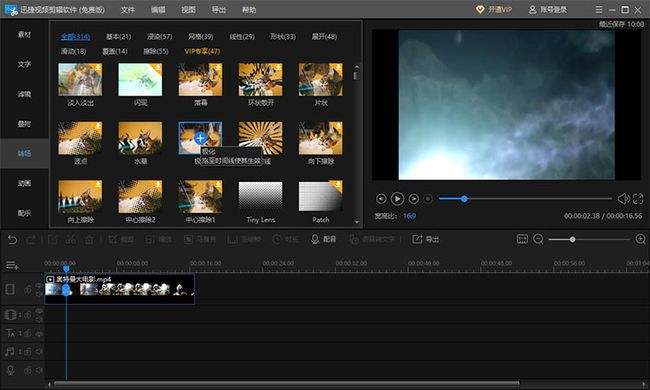Click the preview volume speaker icon

(623, 199)
